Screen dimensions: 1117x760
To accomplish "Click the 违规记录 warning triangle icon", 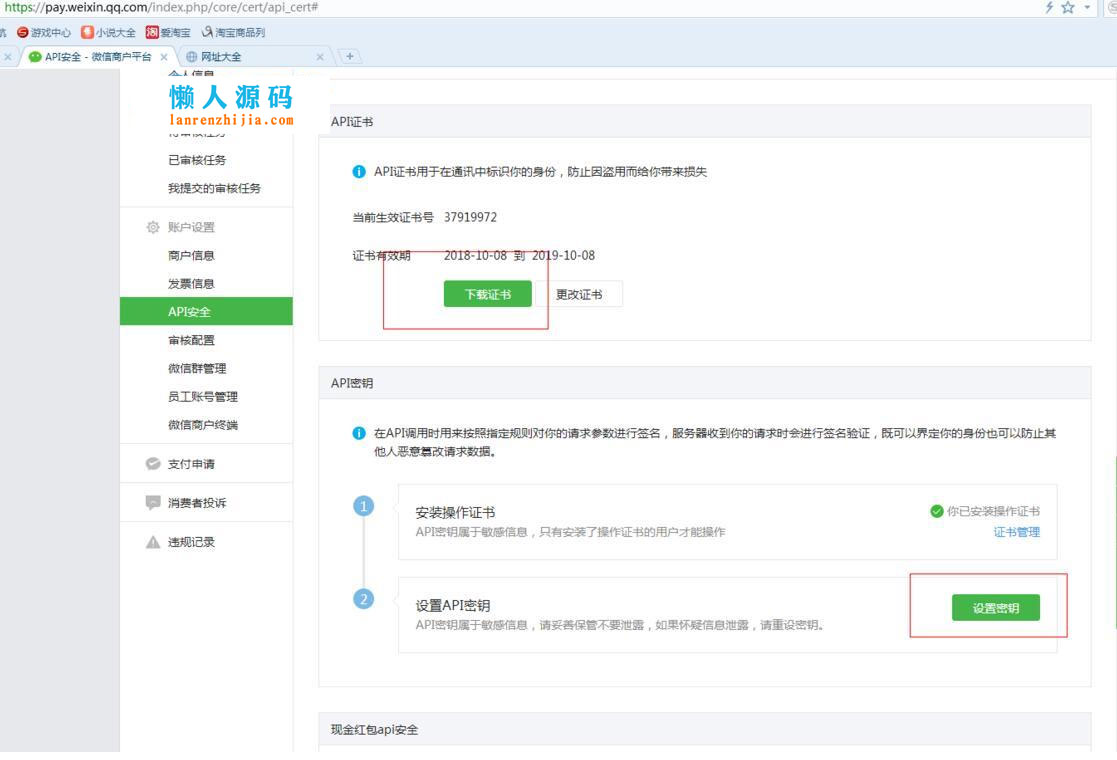I will click(152, 542).
